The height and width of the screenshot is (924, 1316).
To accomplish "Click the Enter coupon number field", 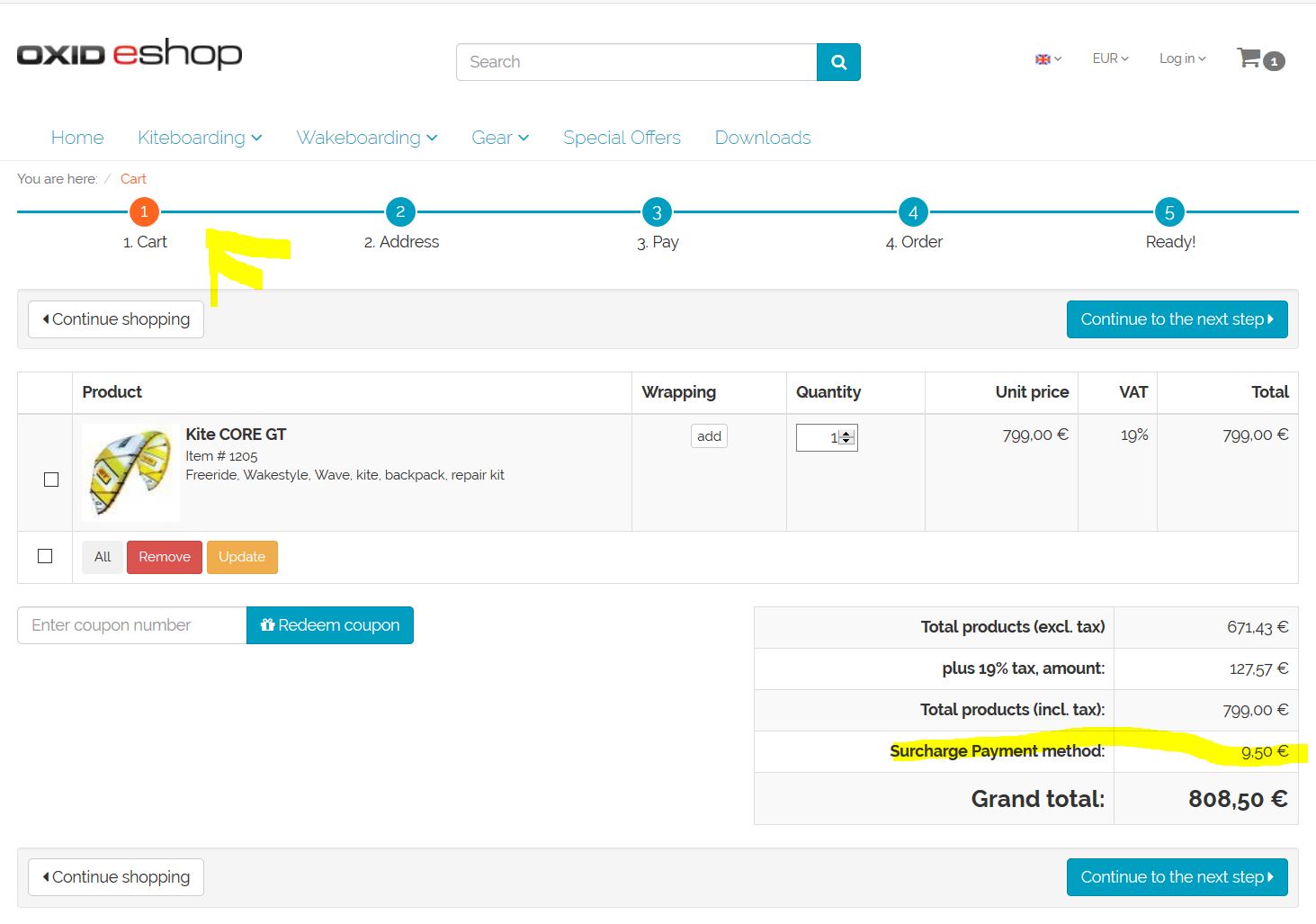I will [x=131, y=625].
